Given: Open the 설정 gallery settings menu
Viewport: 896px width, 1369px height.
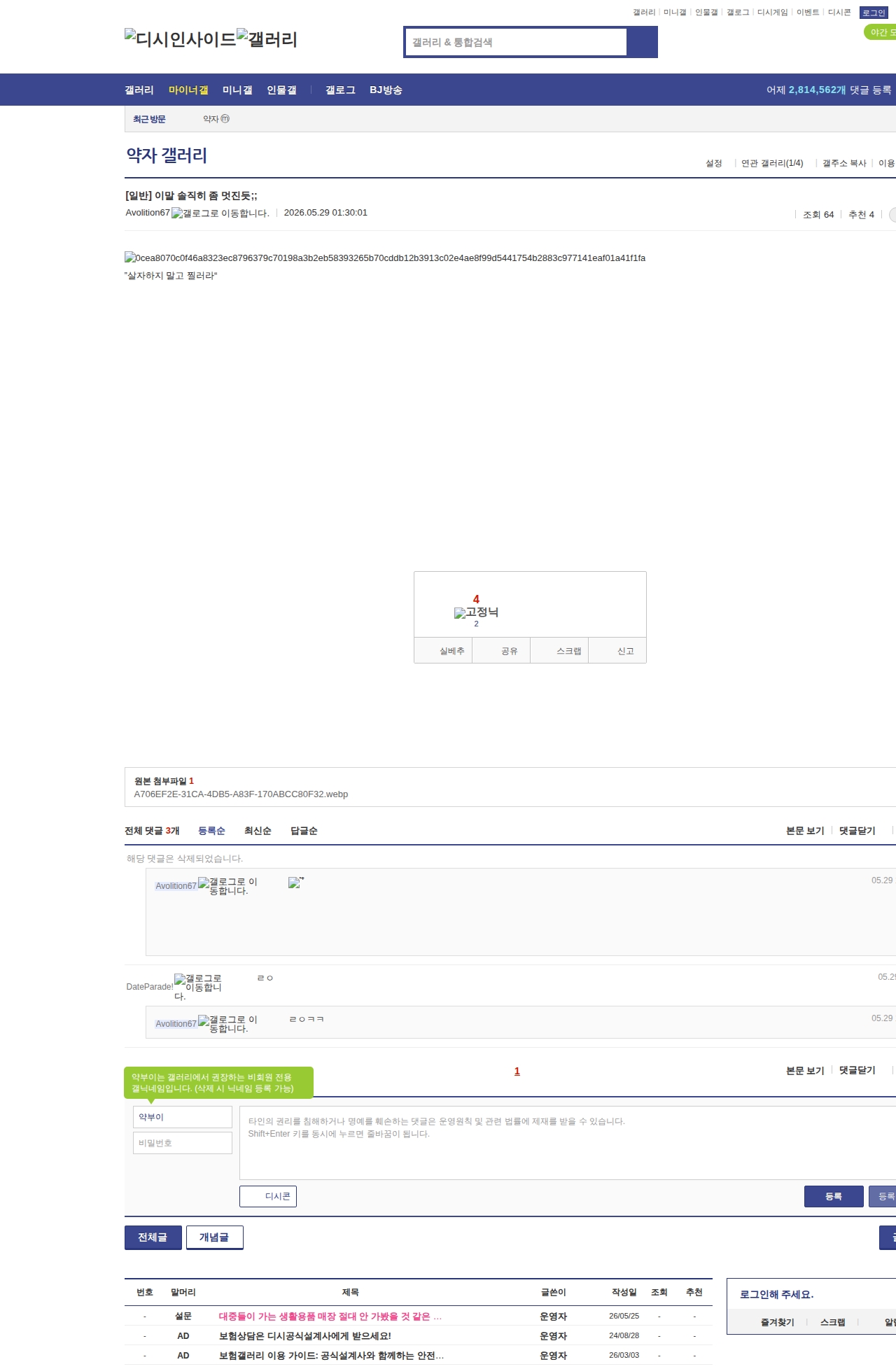Looking at the screenshot, I should pos(714,163).
